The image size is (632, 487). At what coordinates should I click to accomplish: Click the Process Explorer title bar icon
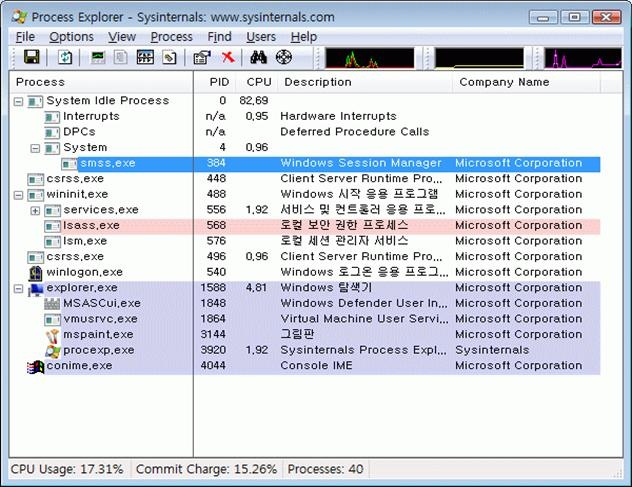[x=19, y=17]
